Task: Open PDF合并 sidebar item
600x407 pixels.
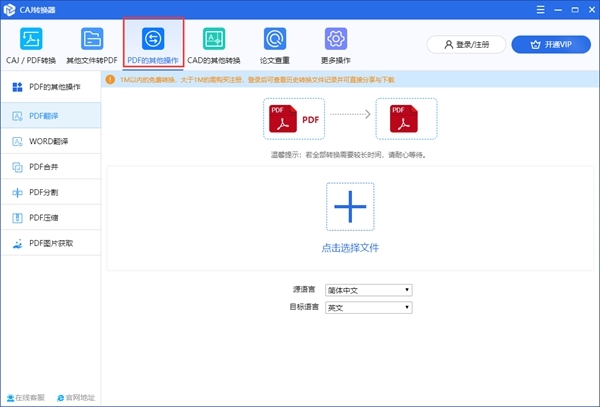Action: coord(50,167)
